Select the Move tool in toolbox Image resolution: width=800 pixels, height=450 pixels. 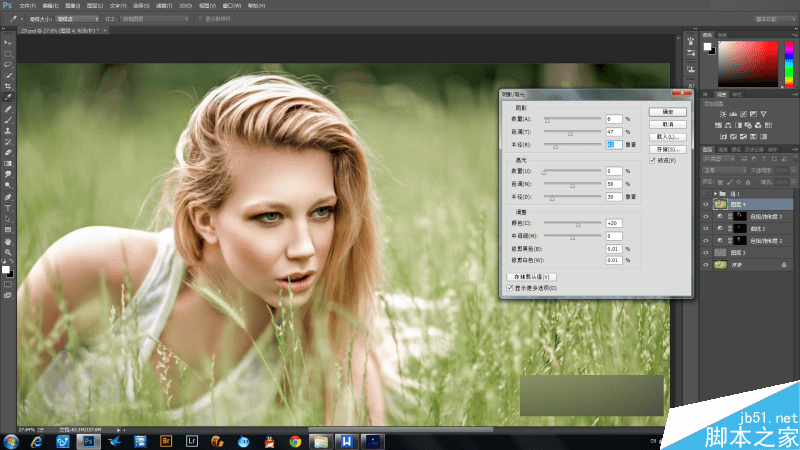tap(8, 42)
